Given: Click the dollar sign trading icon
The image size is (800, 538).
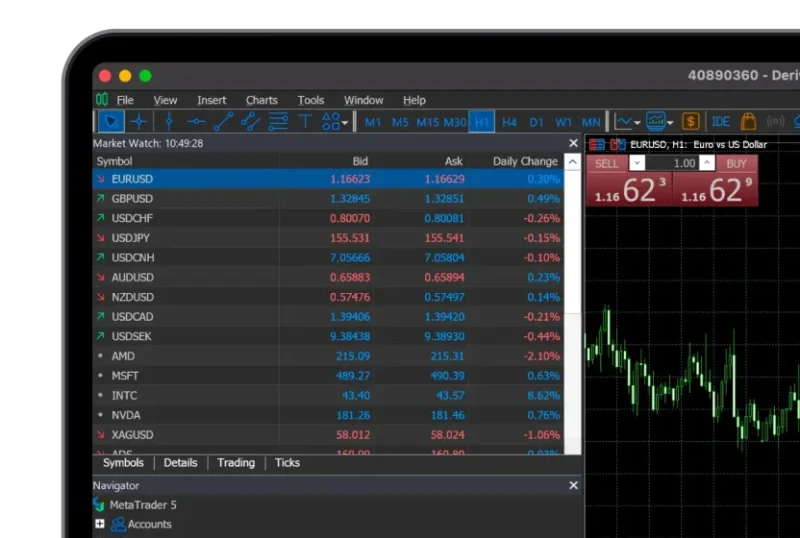Looking at the screenshot, I should [x=690, y=122].
